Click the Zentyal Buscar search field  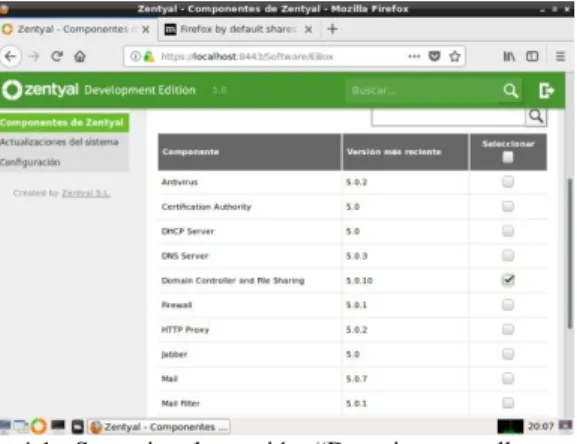[x=423, y=90]
